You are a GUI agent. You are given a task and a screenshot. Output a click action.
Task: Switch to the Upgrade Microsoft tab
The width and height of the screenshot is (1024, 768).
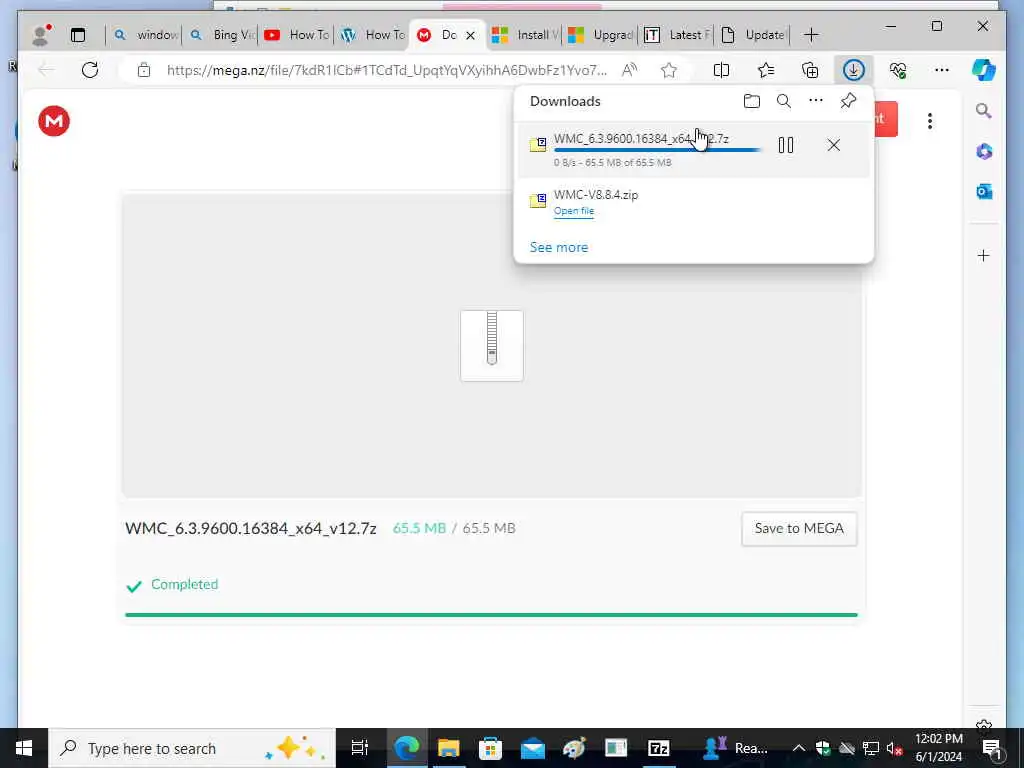click(x=600, y=35)
